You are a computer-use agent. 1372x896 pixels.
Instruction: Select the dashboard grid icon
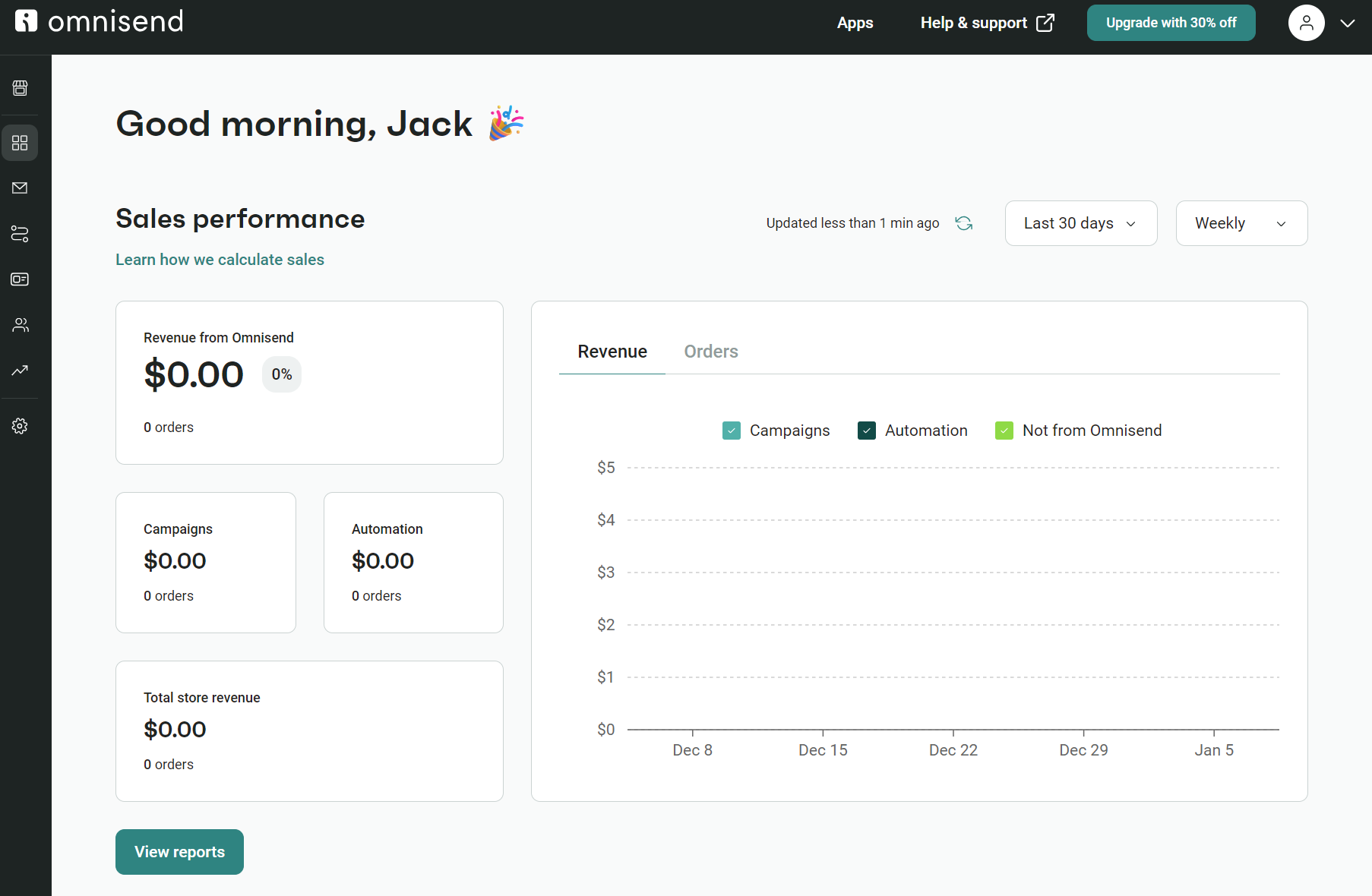coord(20,143)
